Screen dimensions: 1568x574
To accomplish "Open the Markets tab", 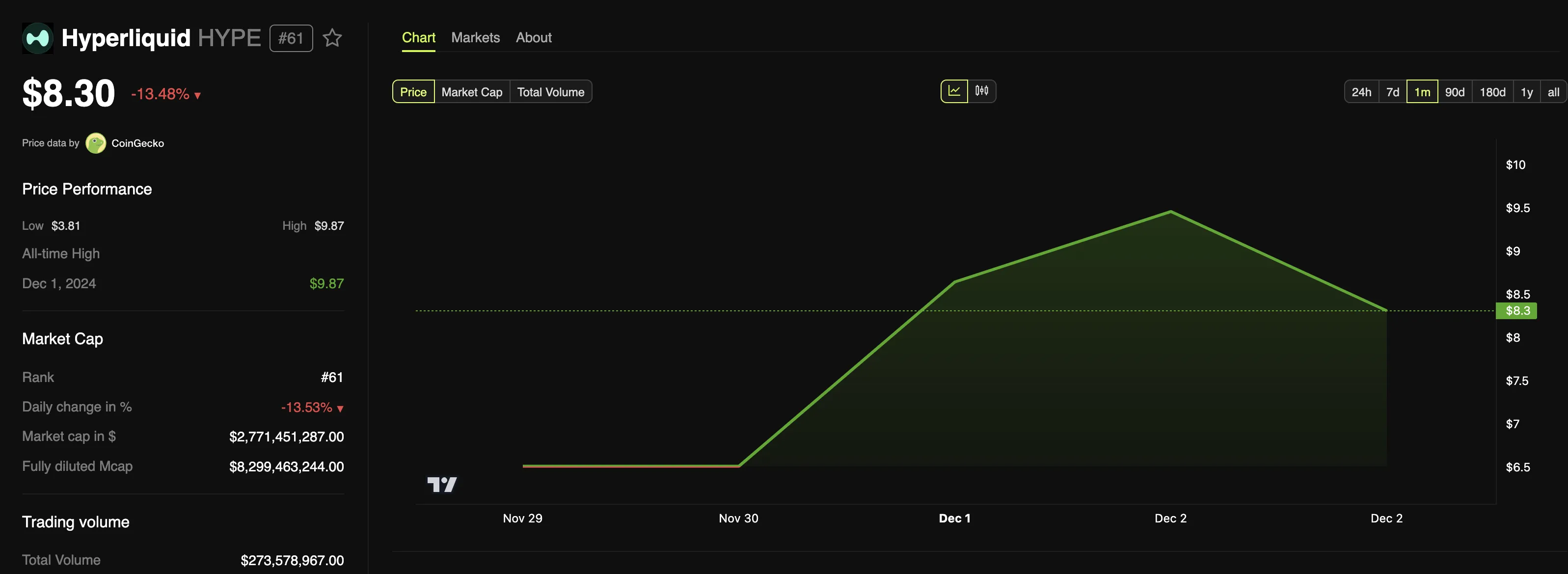I will coord(475,38).
